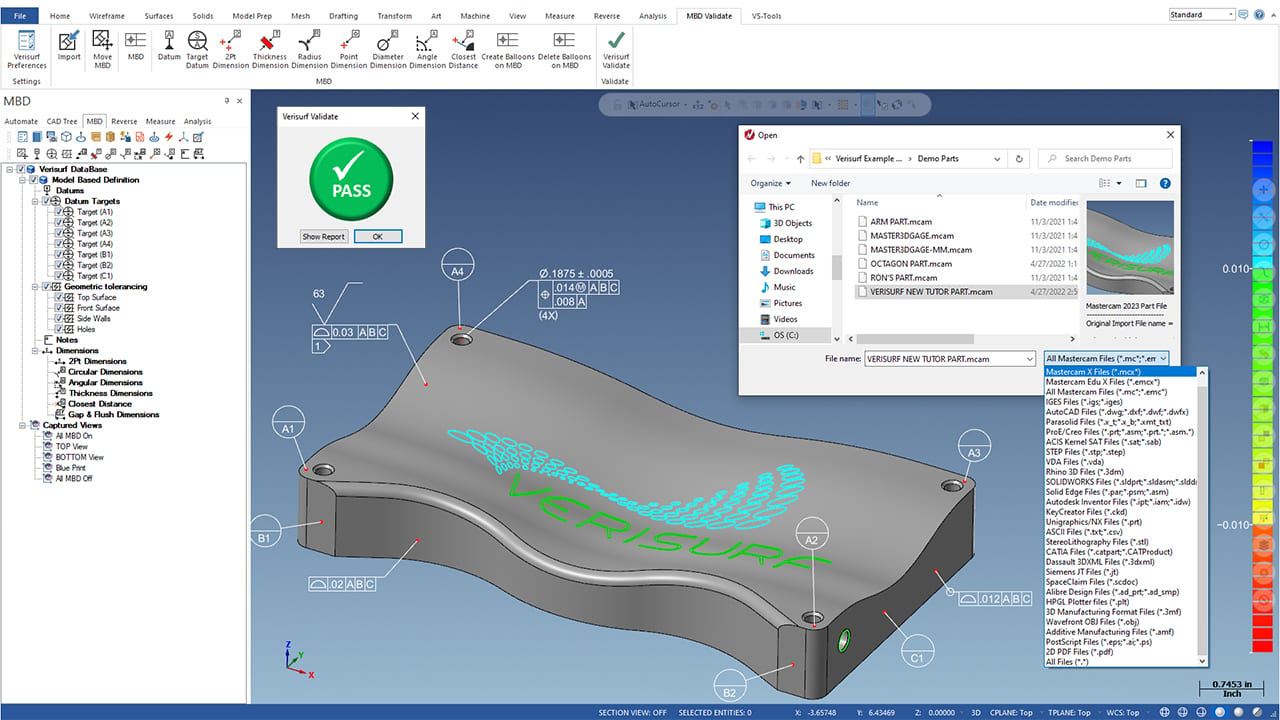1280x720 pixels.
Task: Switch to CAD Tree panel tab
Action: click(x=62, y=121)
